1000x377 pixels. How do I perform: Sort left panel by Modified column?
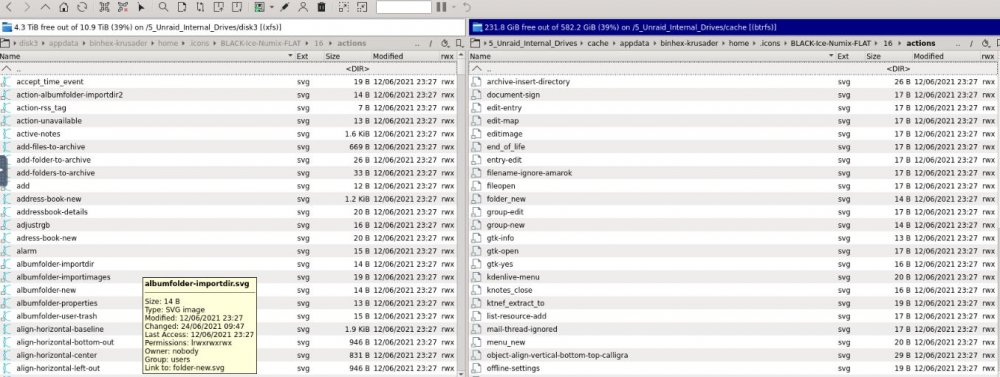click(388, 56)
